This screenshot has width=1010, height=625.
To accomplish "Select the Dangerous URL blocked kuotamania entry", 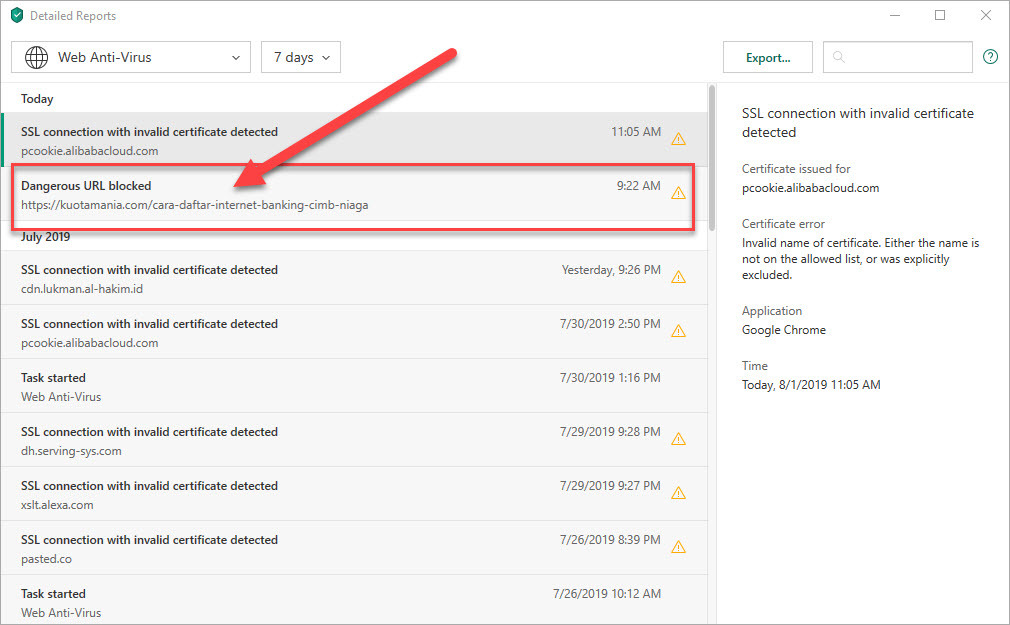I will click(300, 195).
